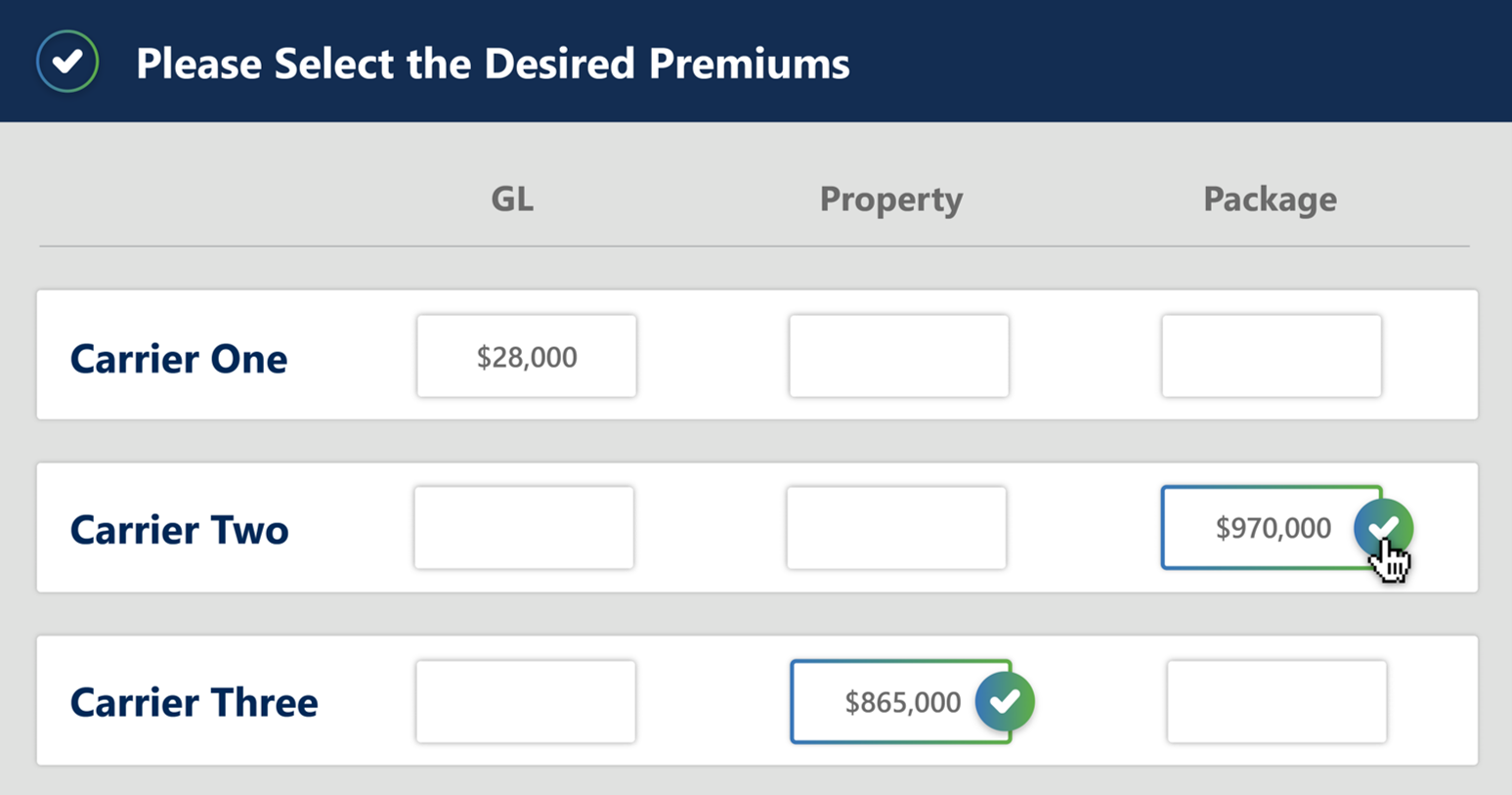Click Carrier Three GL premium box
Screen dimensions: 1512x795
tap(526, 701)
